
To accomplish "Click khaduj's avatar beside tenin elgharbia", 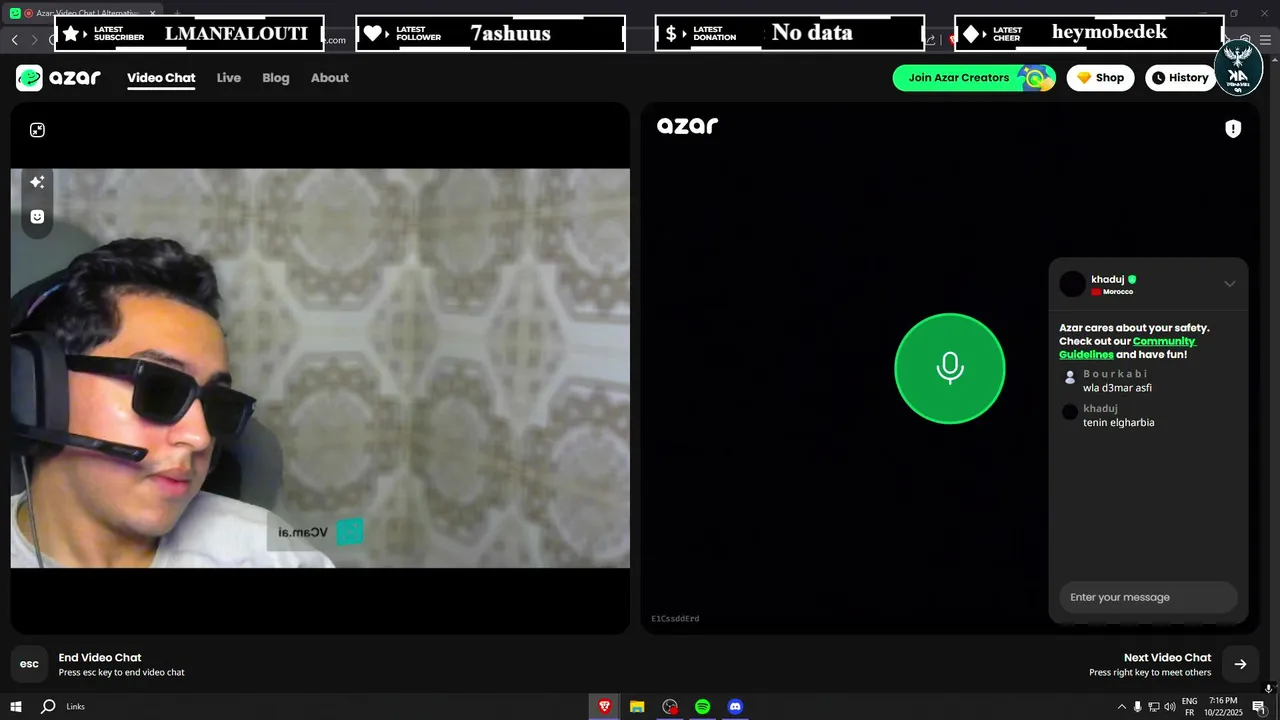I will point(1070,412).
